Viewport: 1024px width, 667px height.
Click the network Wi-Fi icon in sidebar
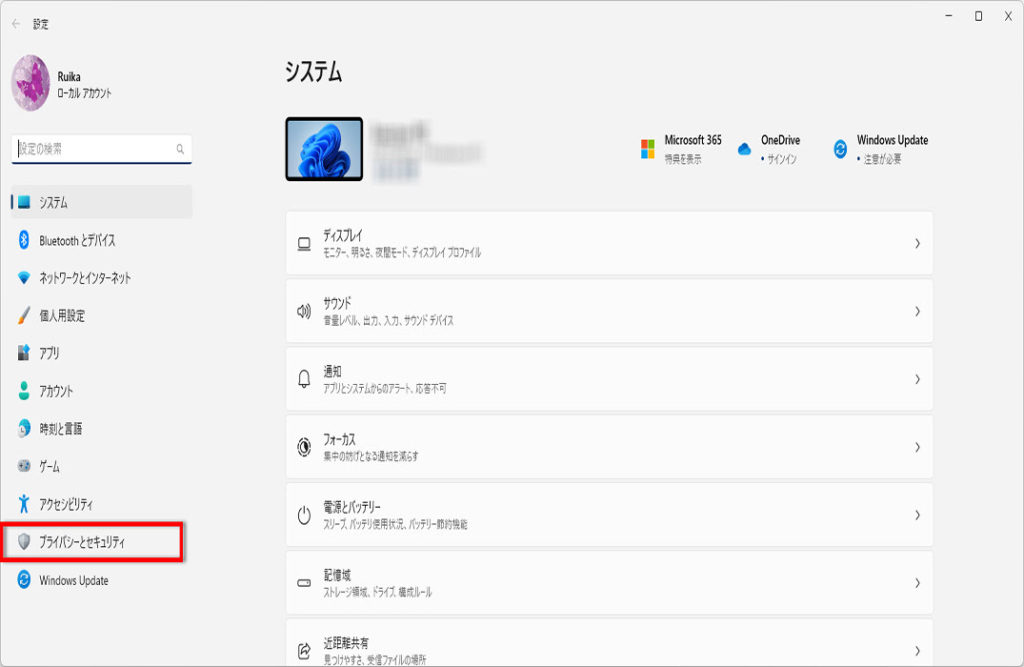click(x=24, y=278)
